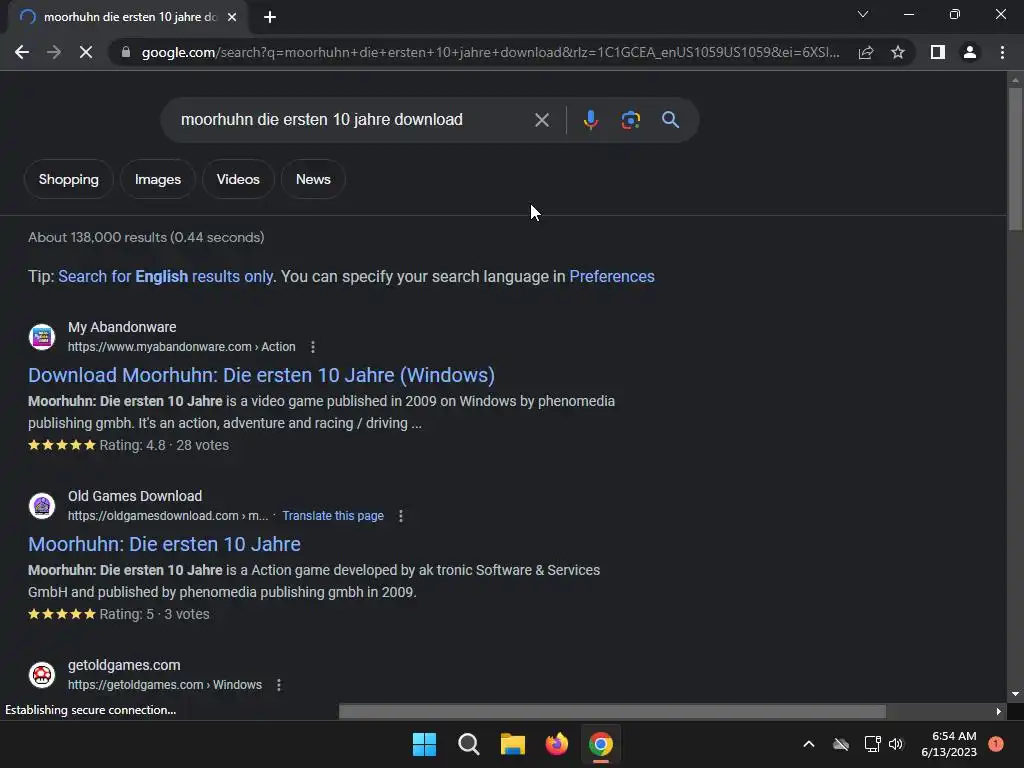Viewport: 1024px width, 768px height.
Task: Search by image with Google Lens
Action: tap(630, 120)
